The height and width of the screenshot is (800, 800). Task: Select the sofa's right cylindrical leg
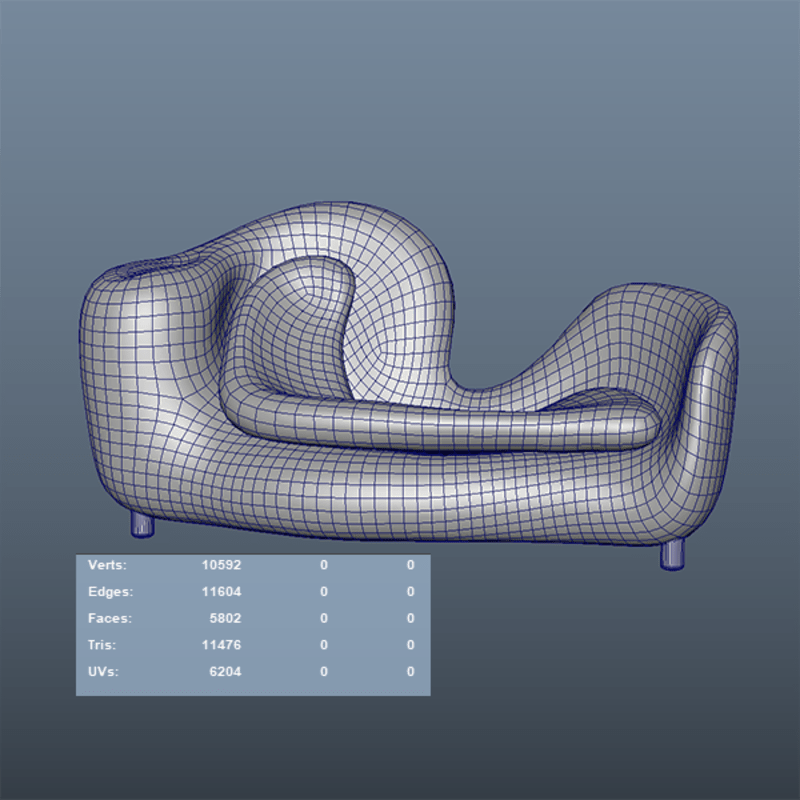click(673, 554)
